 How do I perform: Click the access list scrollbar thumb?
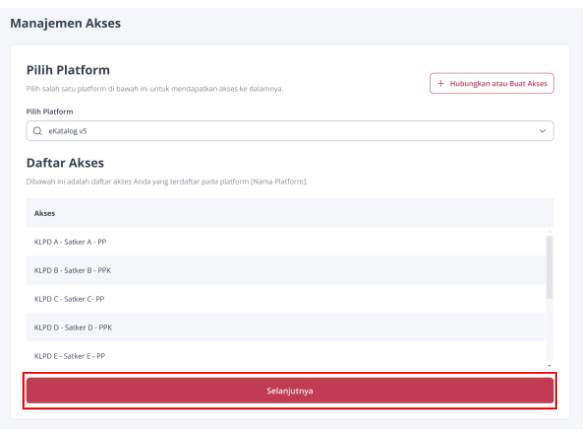[x=550, y=267]
